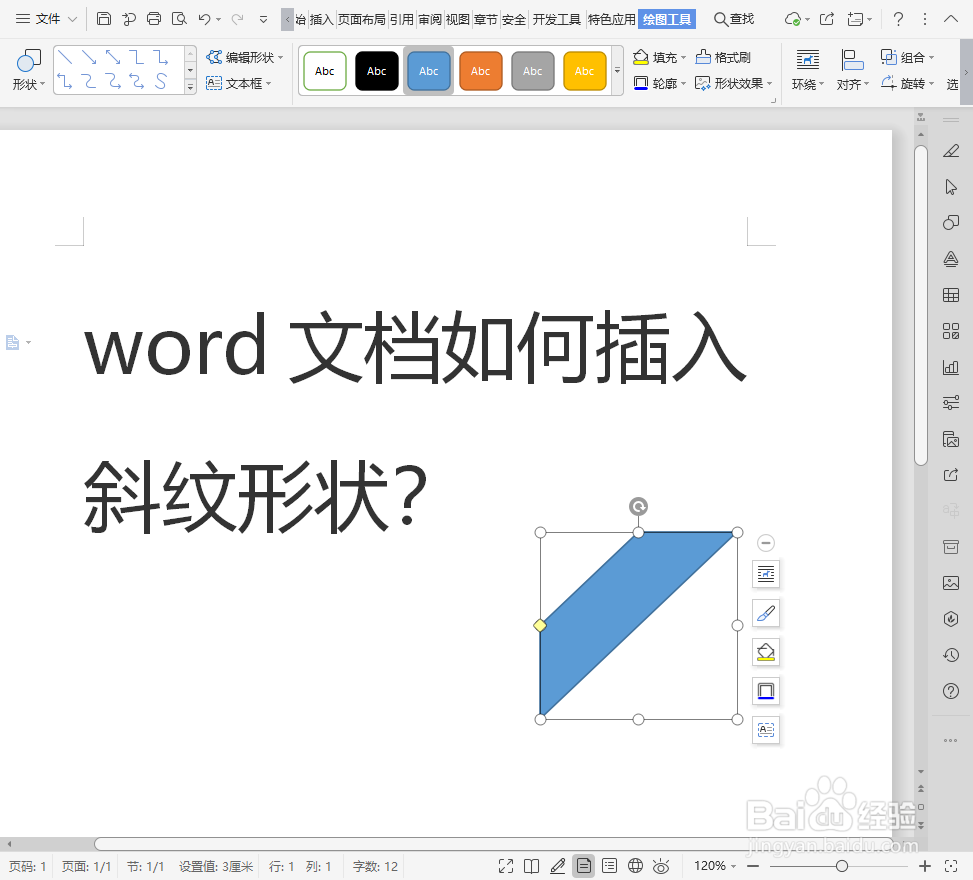Click the Redo arrow icon

pos(237,19)
